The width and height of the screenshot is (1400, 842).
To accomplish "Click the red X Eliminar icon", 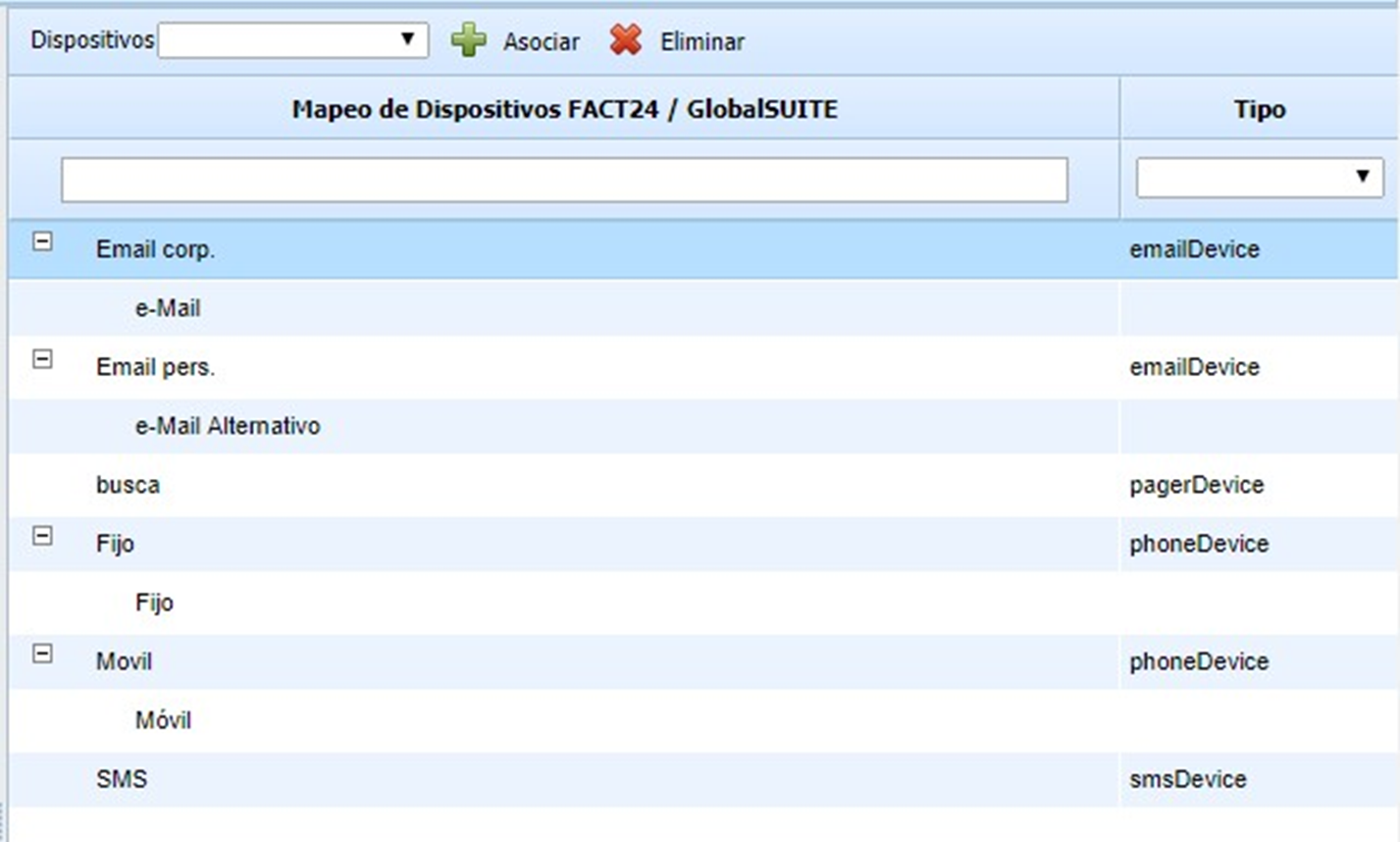I will click(625, 40).
